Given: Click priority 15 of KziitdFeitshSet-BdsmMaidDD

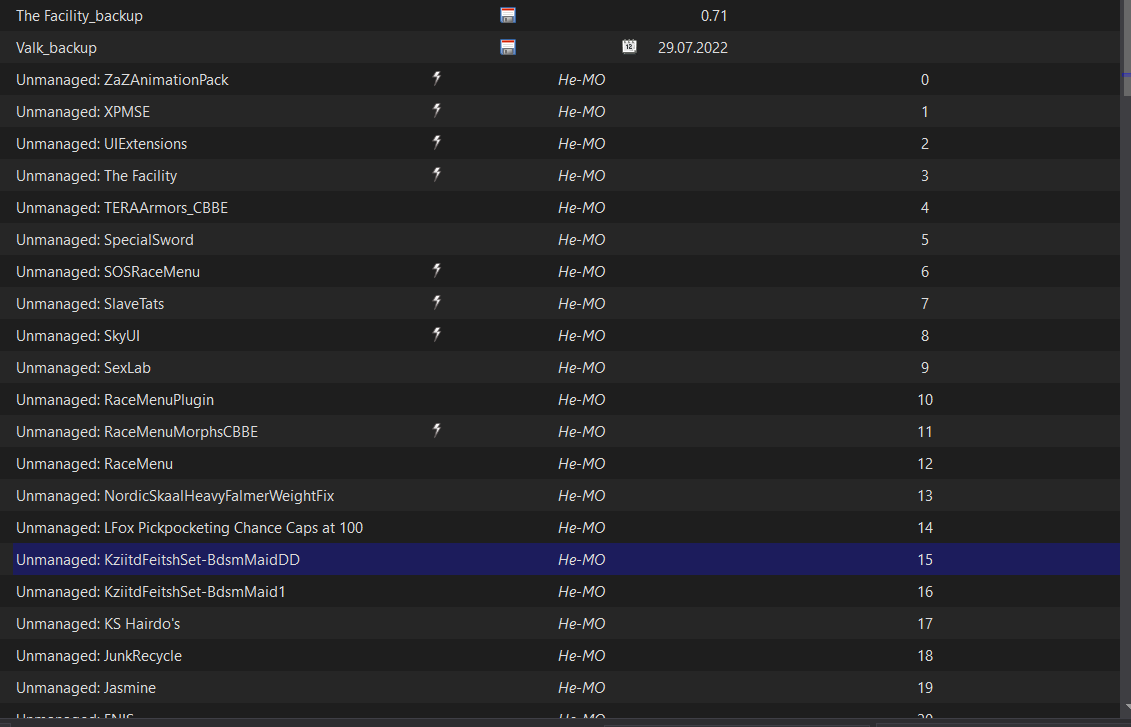Looking at the screenshot, I should [x=925, y=560].
